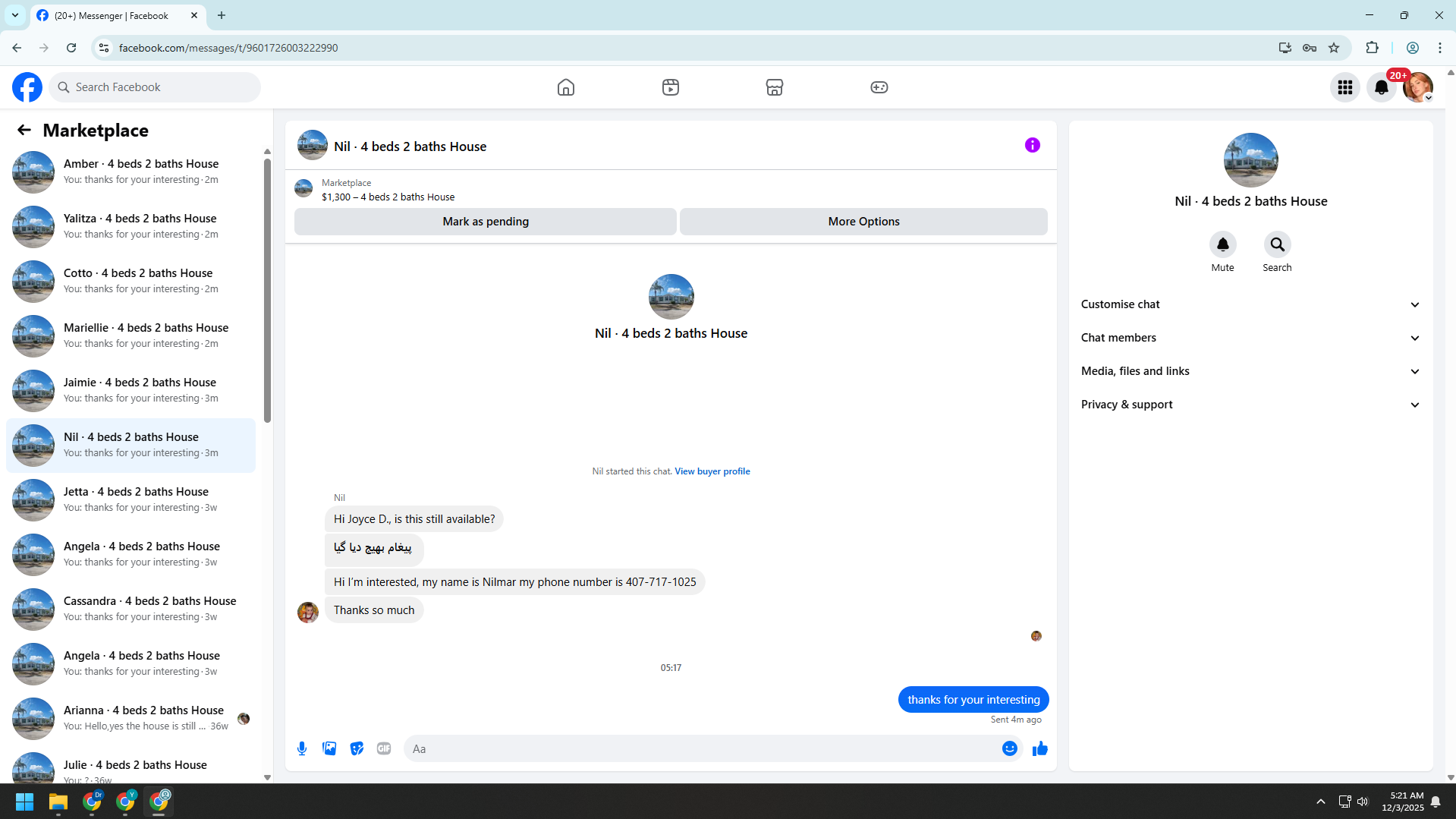Open Cotto's house conversation
Image resolution: width=1456 pixels, height=819 pixels.
coord(131,281)
